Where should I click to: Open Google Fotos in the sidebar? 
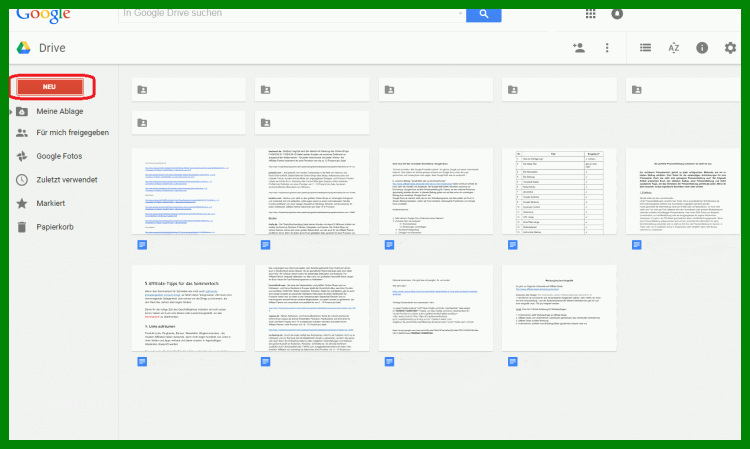(59, 156)
